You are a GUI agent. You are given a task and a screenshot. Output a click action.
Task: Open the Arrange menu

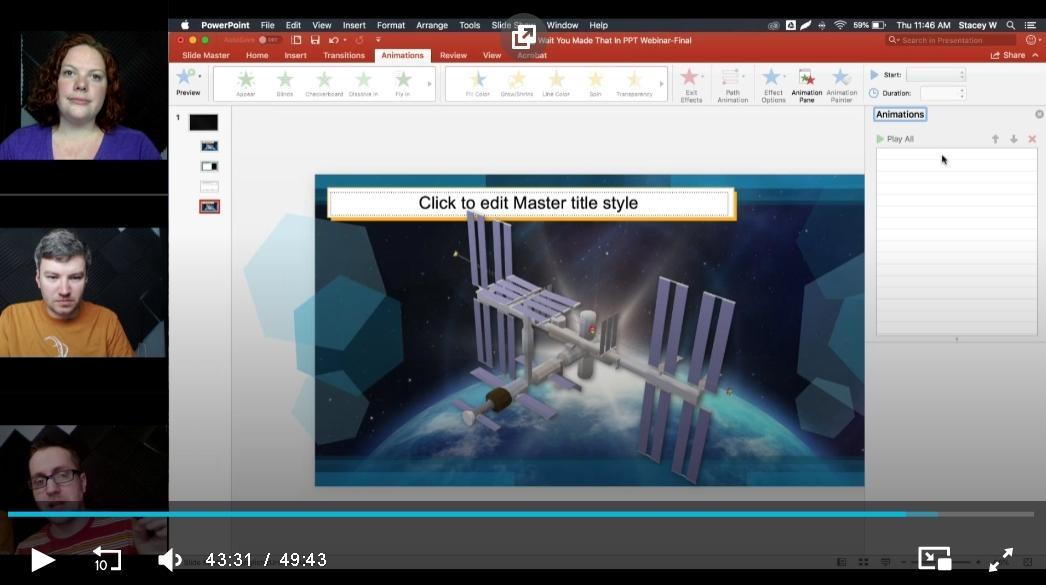(x=432, y=25)
